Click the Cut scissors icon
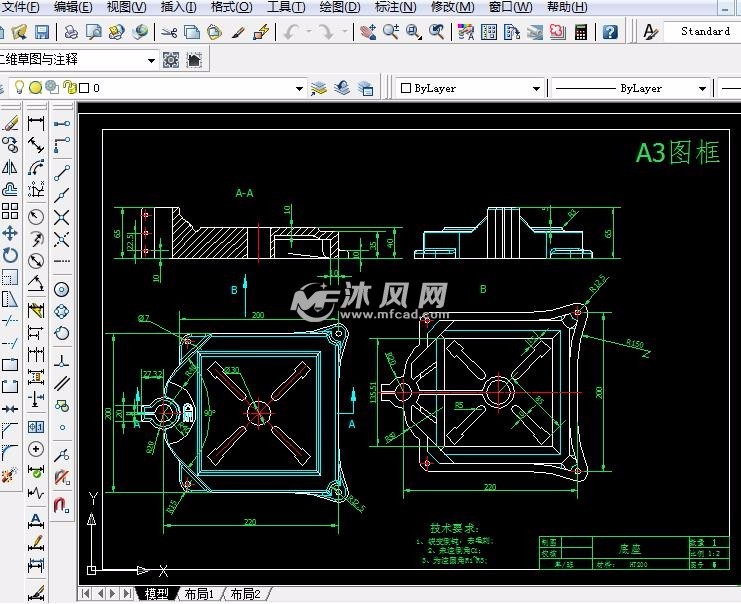This screenshot has width=741, height=604. click(169, 32)
